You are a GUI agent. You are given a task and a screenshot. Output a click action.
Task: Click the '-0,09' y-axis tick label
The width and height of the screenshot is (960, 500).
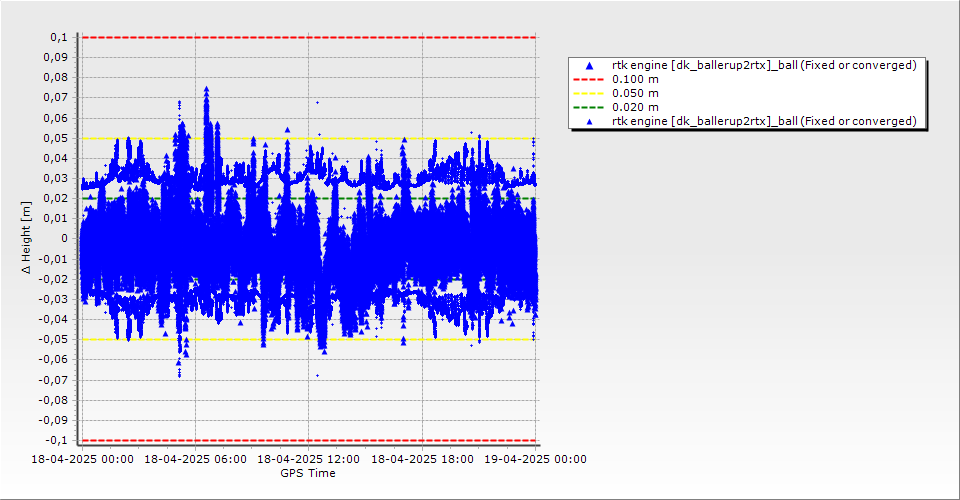[54, 420]
